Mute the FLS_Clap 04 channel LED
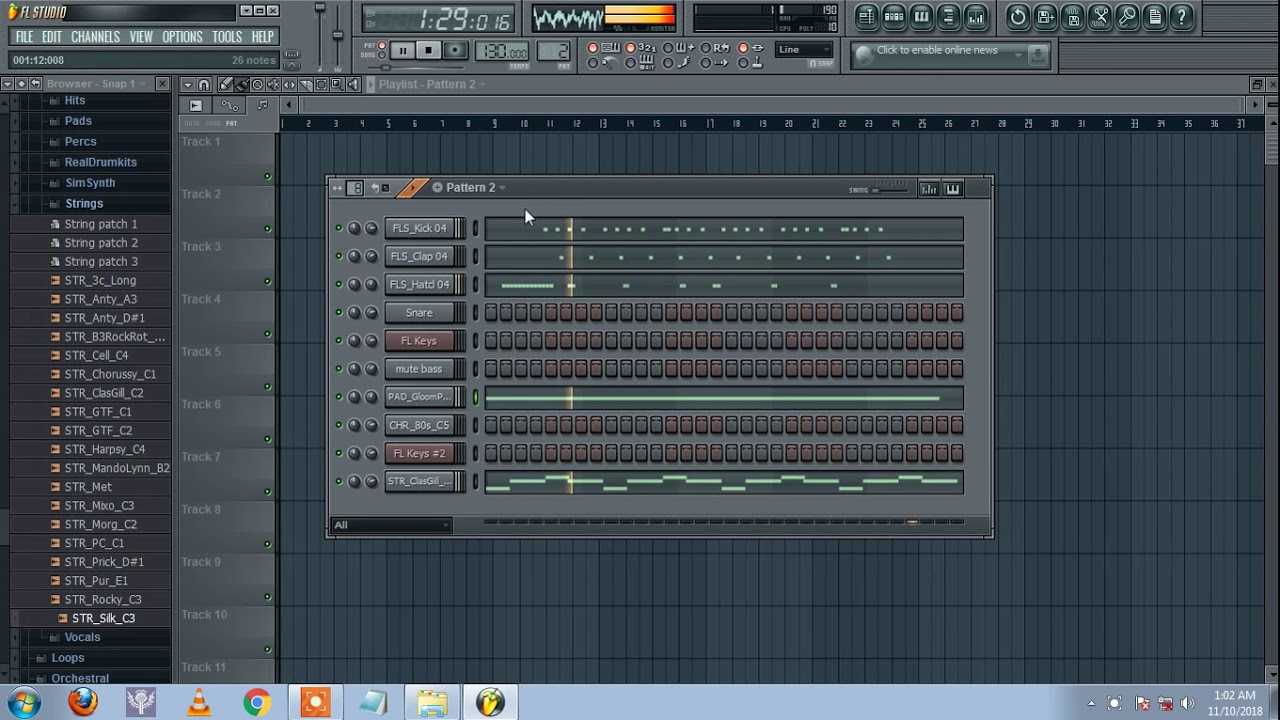 pos(339,256)
